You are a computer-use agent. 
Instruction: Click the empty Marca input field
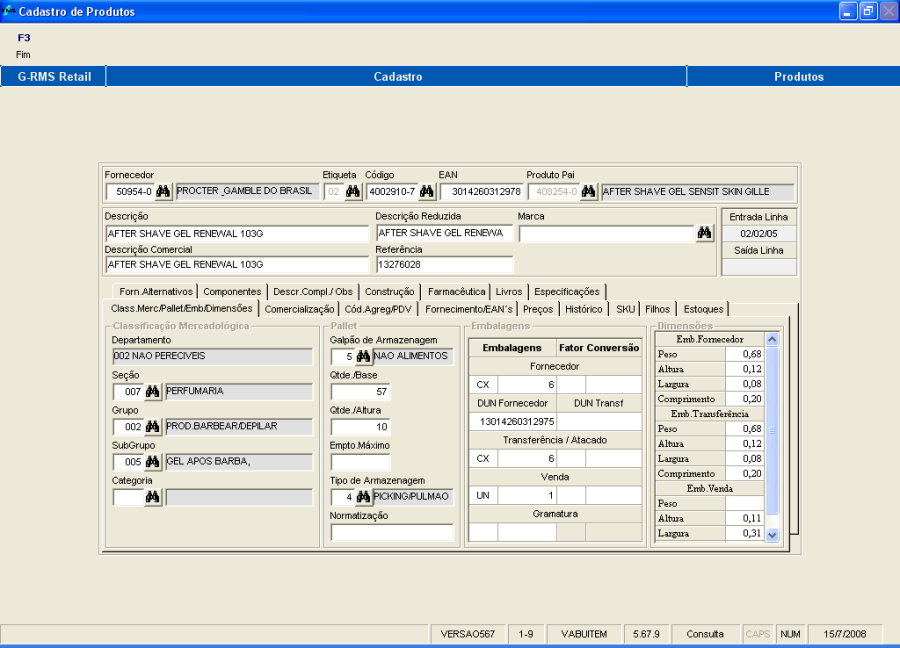(x=607, y=234)
